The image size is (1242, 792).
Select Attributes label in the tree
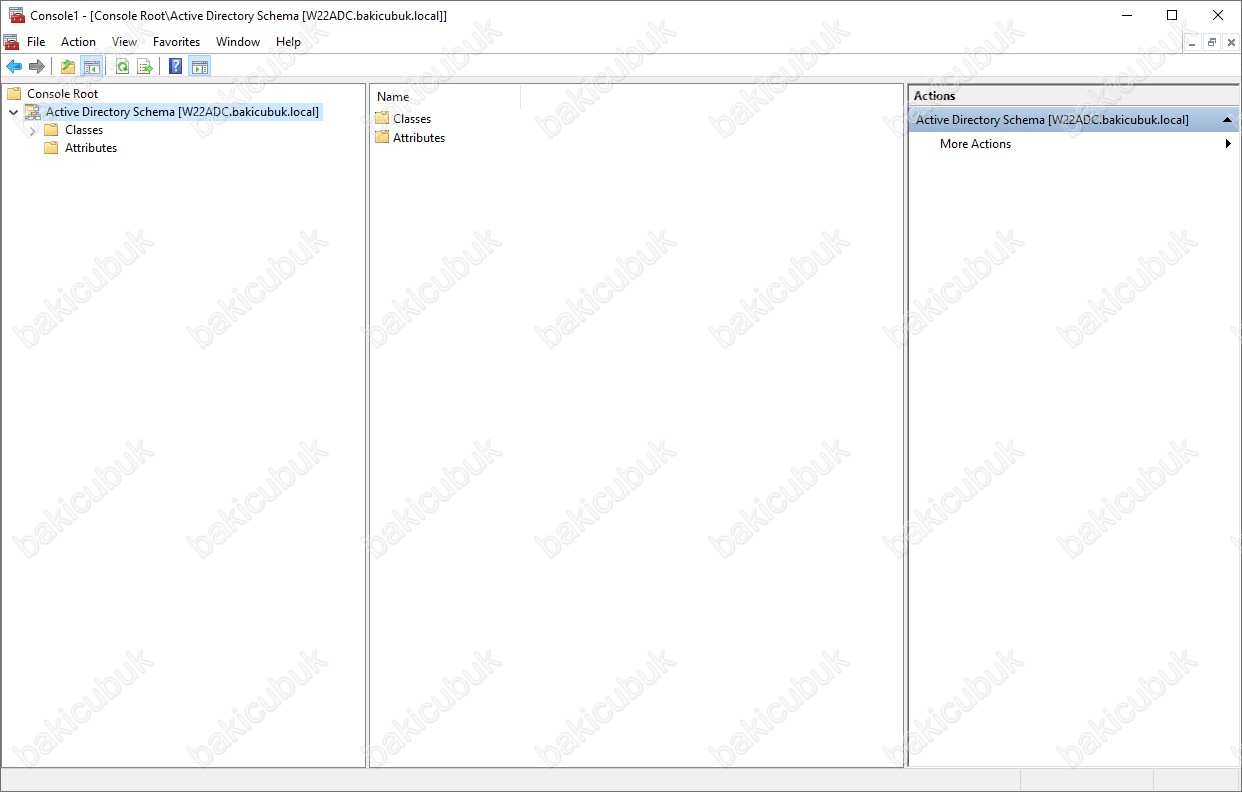91,148
